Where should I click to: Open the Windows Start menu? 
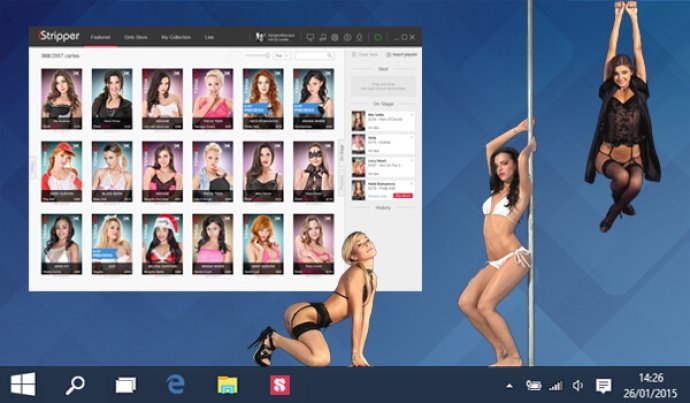coord(23,384)
